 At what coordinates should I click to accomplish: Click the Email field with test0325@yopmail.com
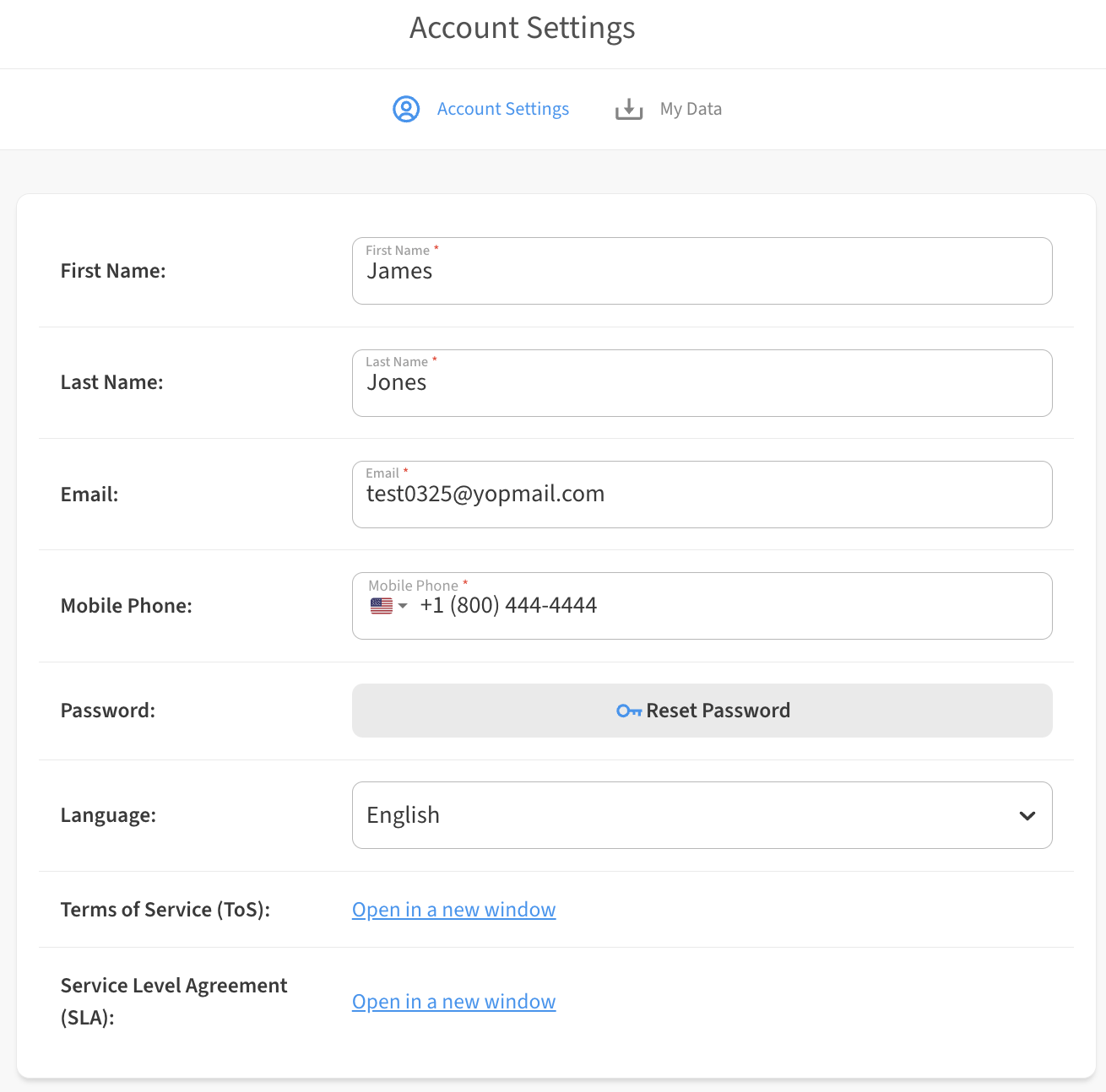tap(702, 495)
